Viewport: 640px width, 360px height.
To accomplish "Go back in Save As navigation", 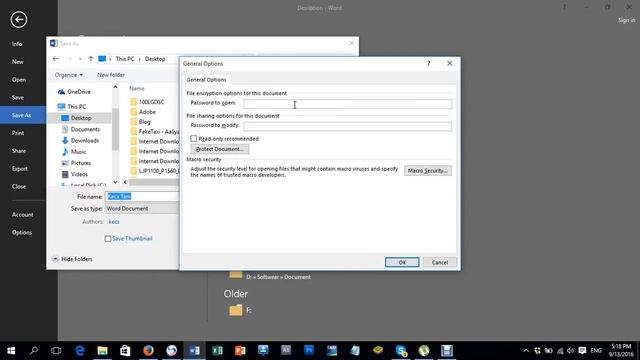I will [56, 59].
